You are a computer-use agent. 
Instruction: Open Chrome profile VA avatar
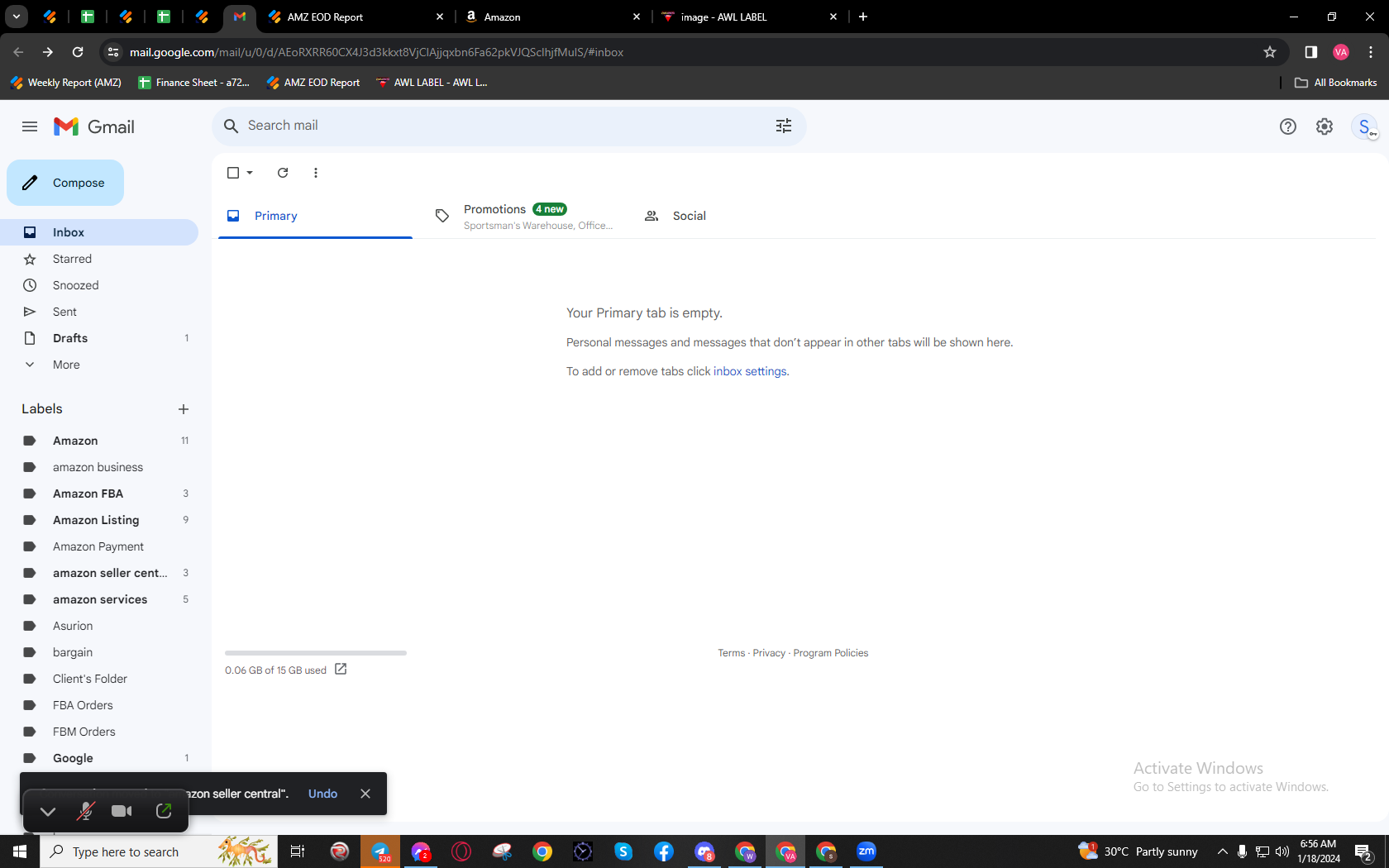click(1341, 52)
